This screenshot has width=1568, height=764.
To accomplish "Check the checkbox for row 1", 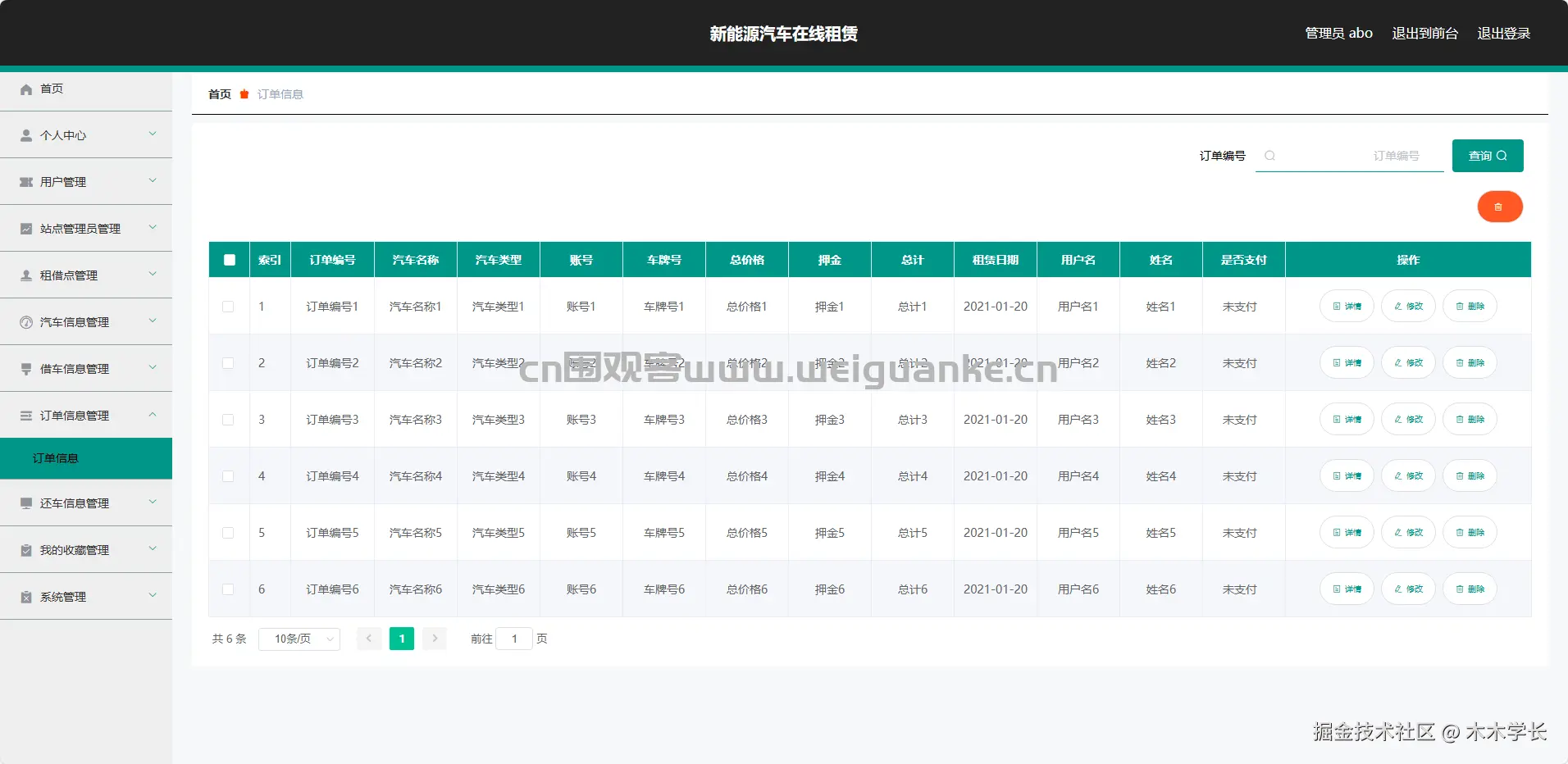I will 228,307.
